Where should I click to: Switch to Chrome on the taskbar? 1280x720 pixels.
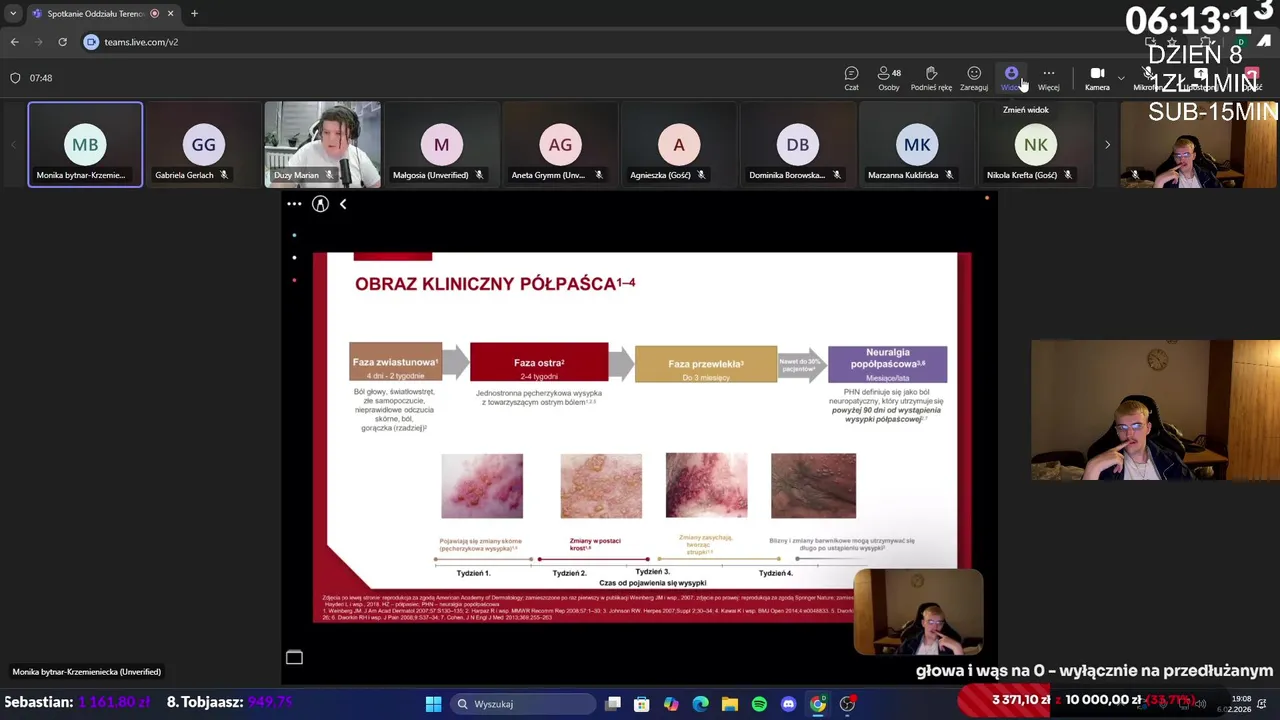point(818,704)
